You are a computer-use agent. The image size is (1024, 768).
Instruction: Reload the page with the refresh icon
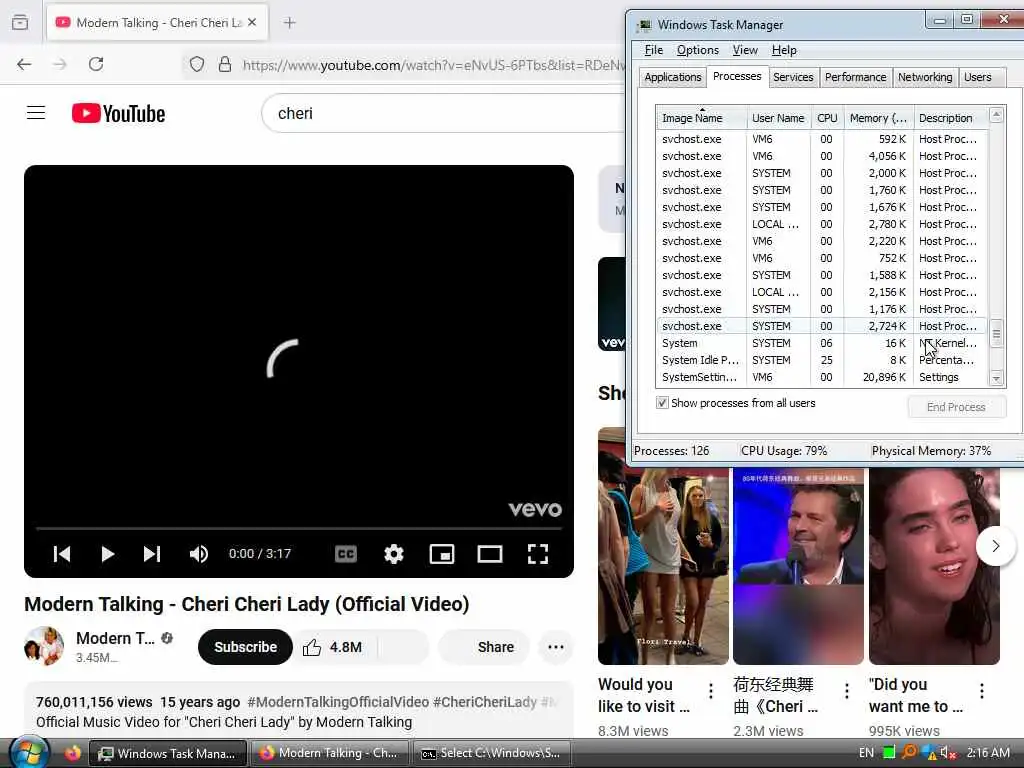point(96,64)
